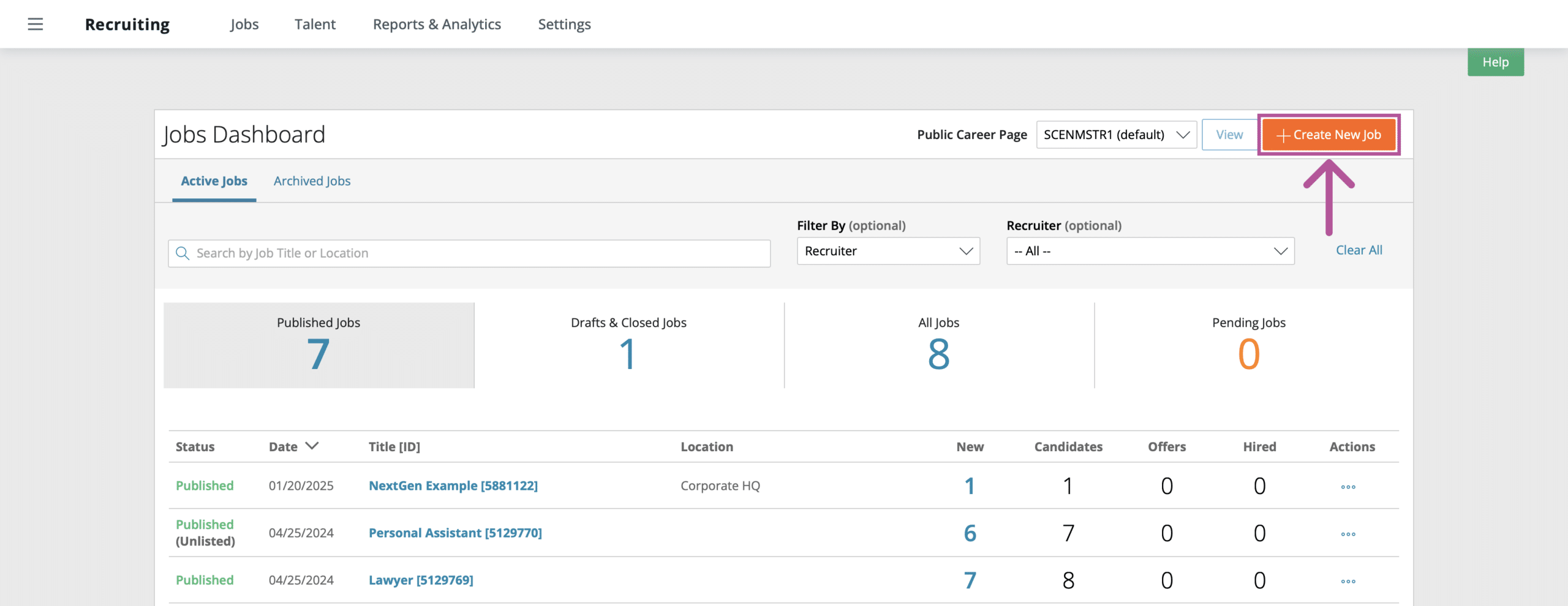Click the green Help button
The width and height of the screenshot is (1568, 606).
pyautogui.click(x=1495, y=62)
